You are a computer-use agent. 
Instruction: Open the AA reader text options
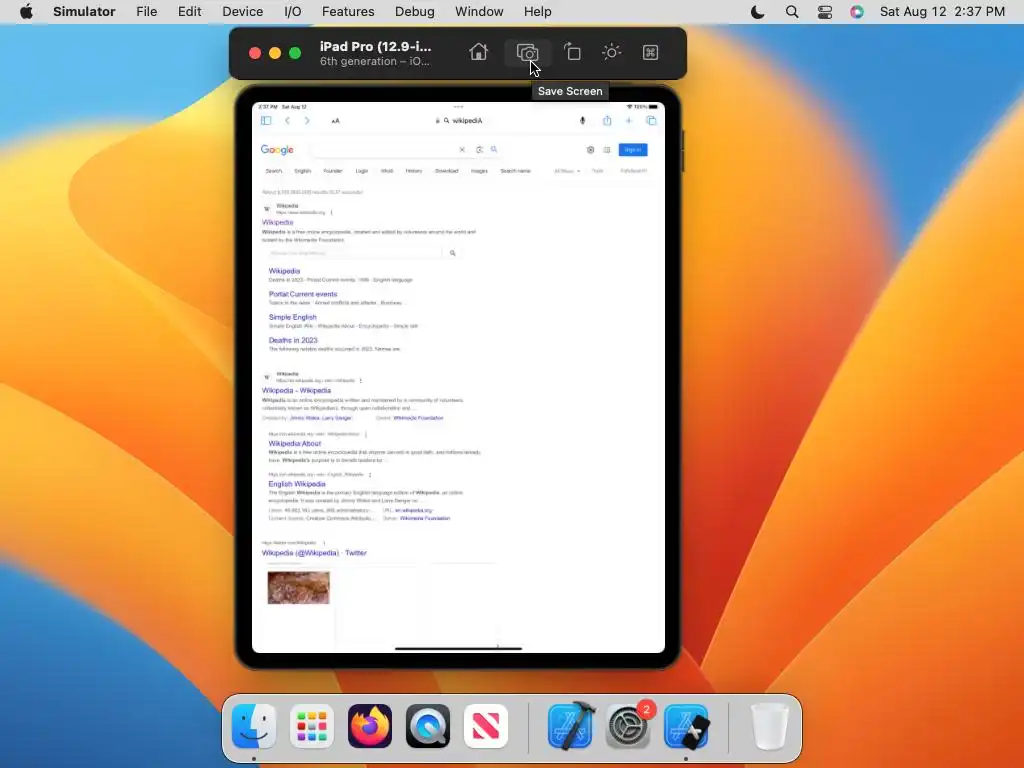335,121
